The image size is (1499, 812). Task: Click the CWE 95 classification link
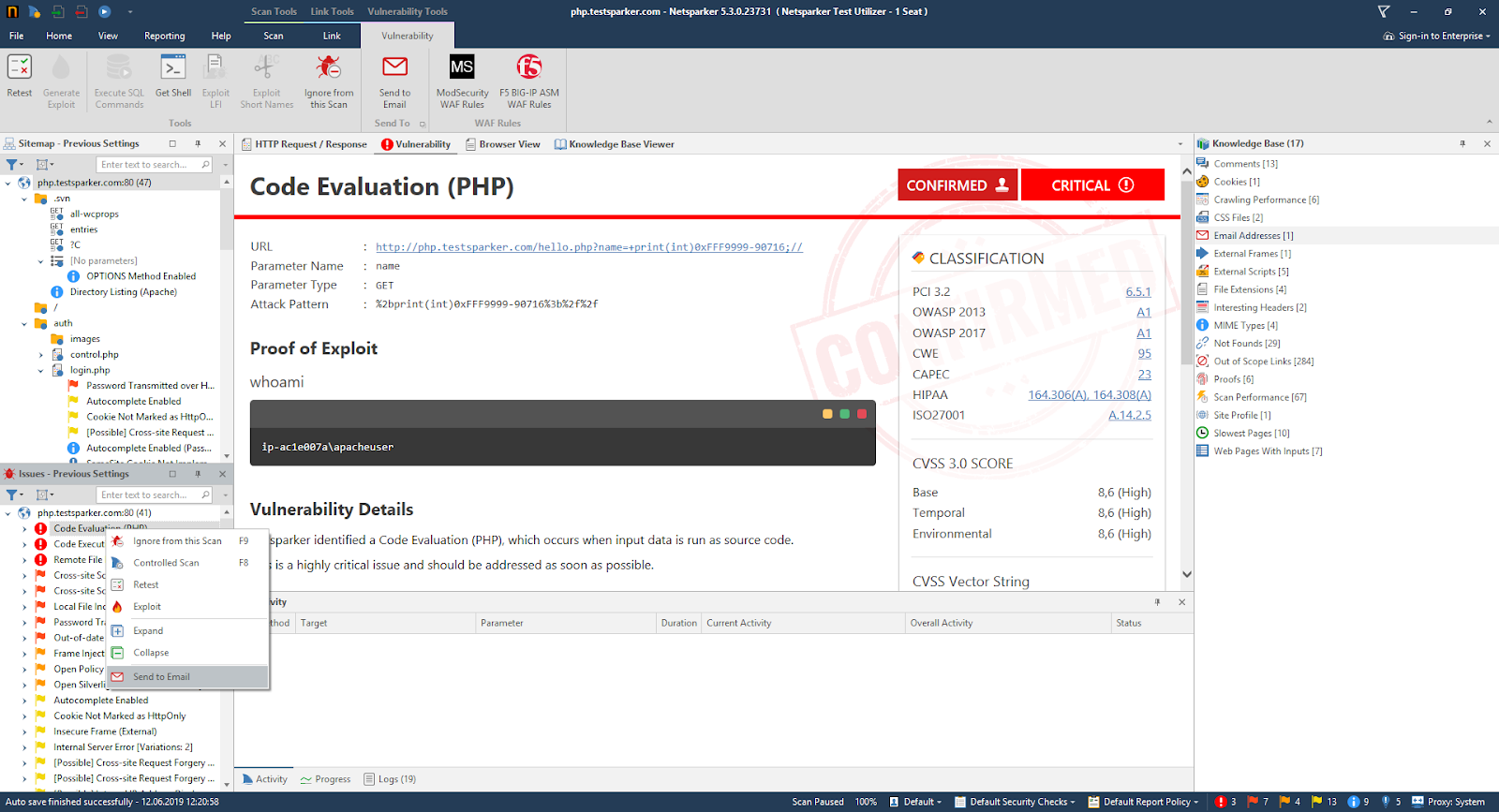(x=1144, y=354)
